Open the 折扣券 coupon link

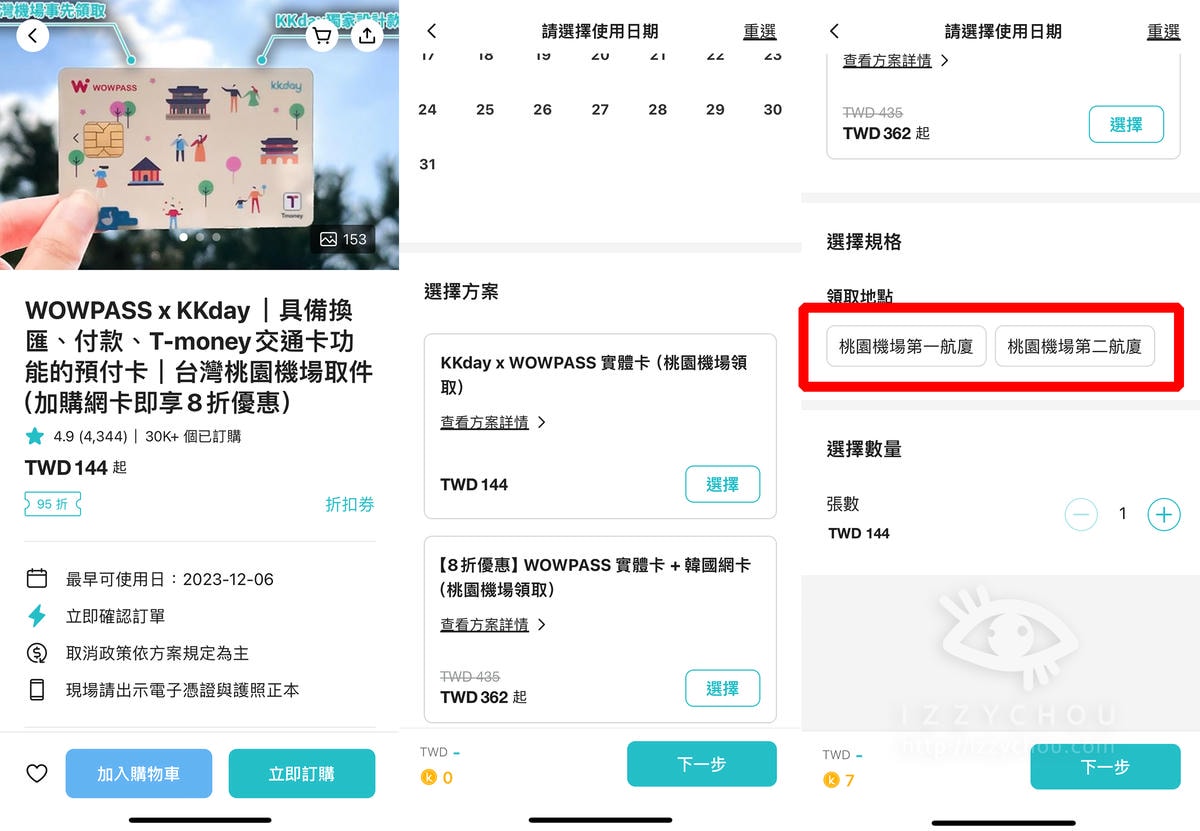pos(350,505)
